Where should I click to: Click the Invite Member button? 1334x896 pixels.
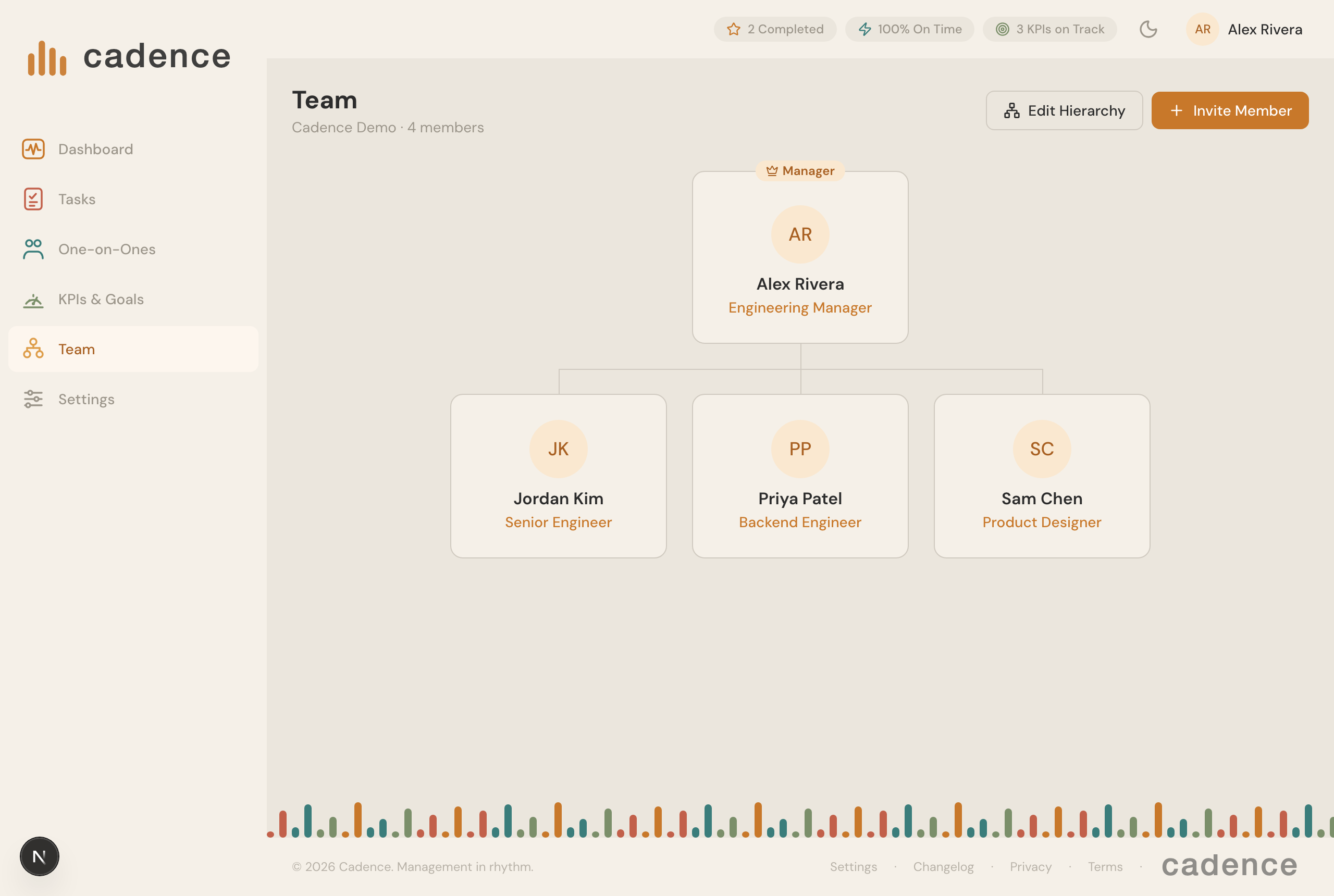point(1229,110)
